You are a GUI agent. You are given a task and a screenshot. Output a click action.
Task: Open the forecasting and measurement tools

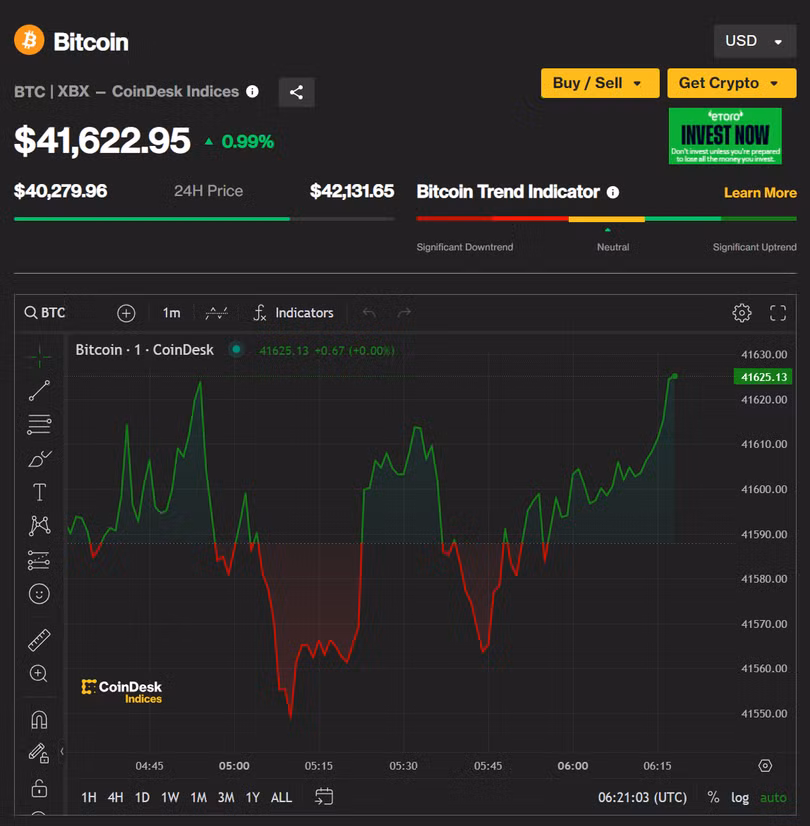(39, 560)
